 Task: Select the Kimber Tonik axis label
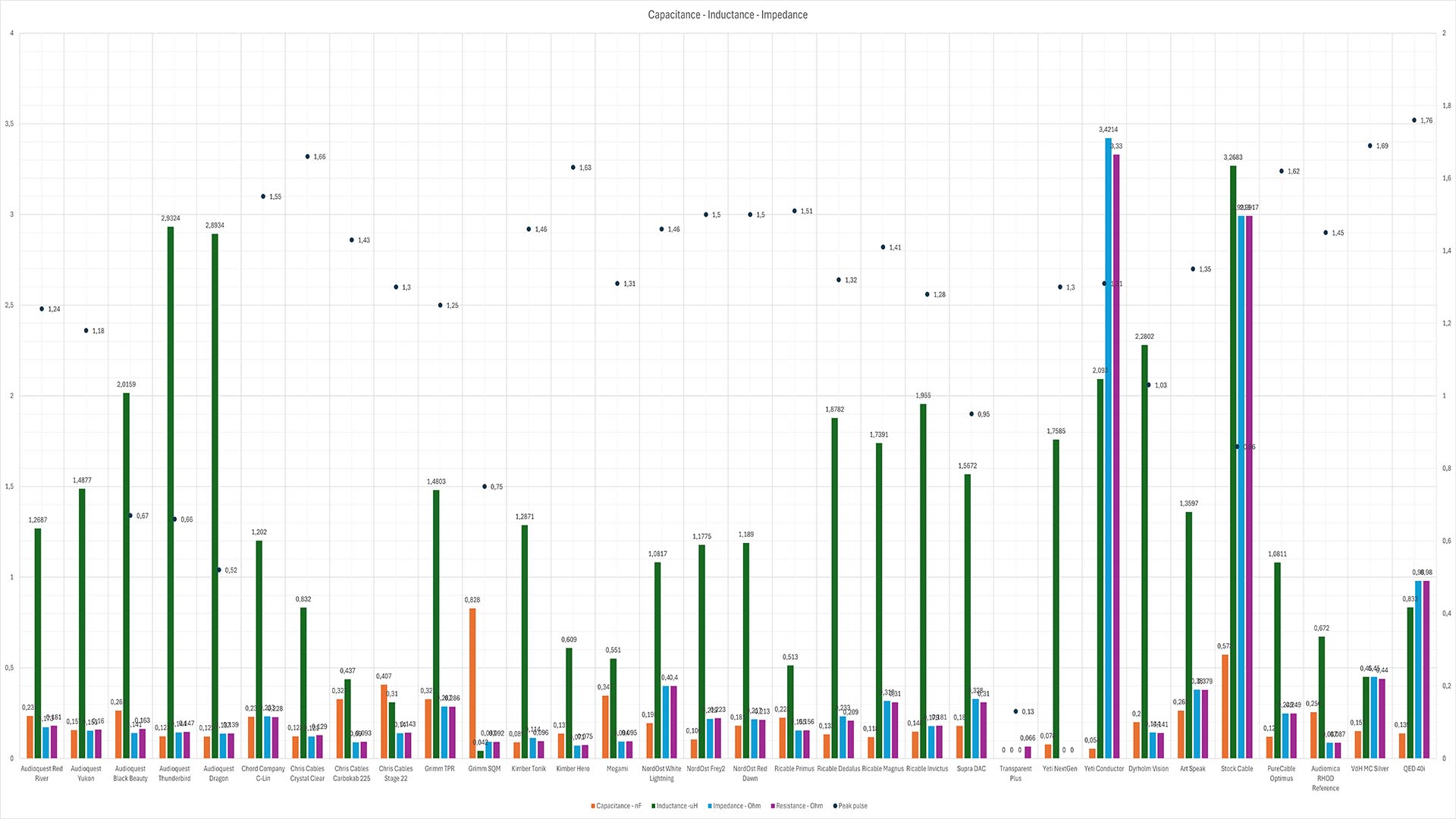[x=529, y=769]
